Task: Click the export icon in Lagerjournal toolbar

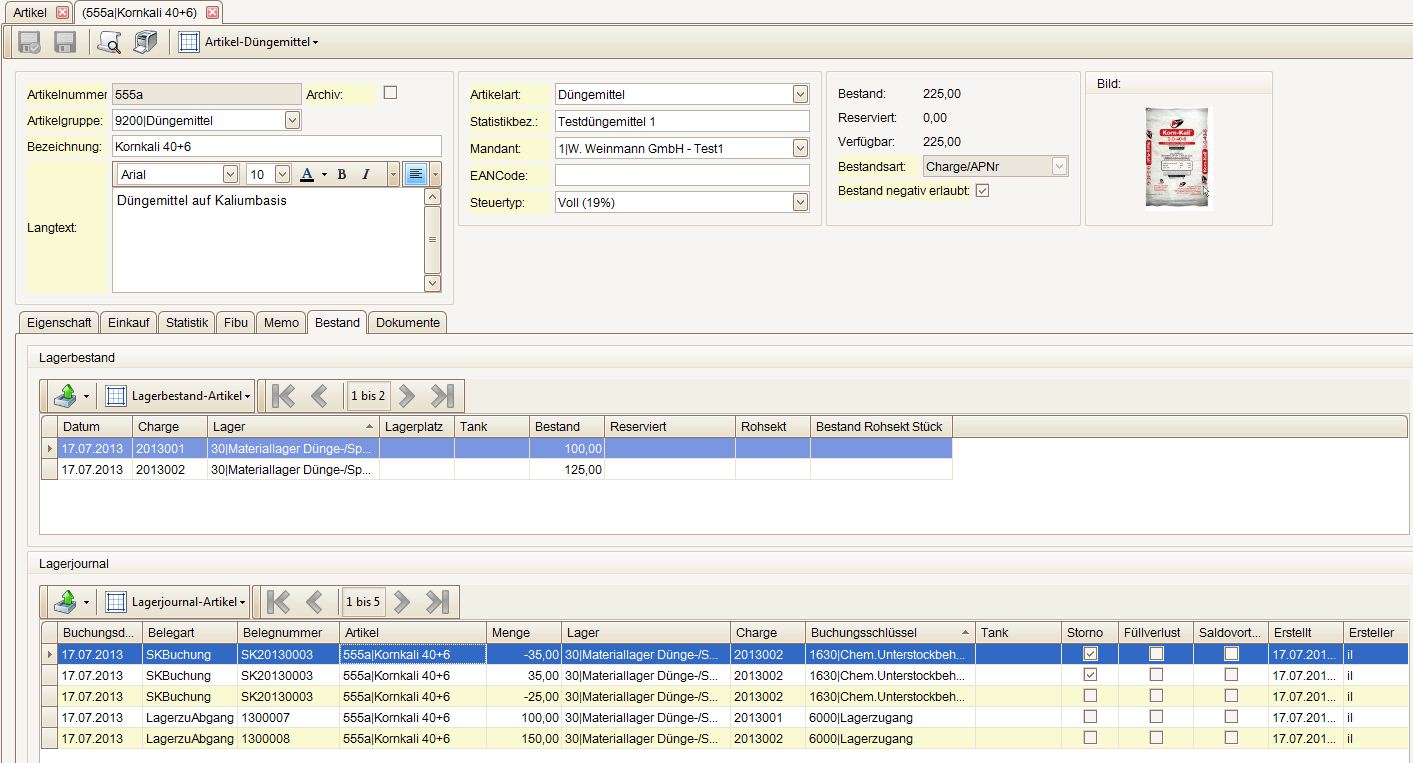Action: [x=65, y=602]
